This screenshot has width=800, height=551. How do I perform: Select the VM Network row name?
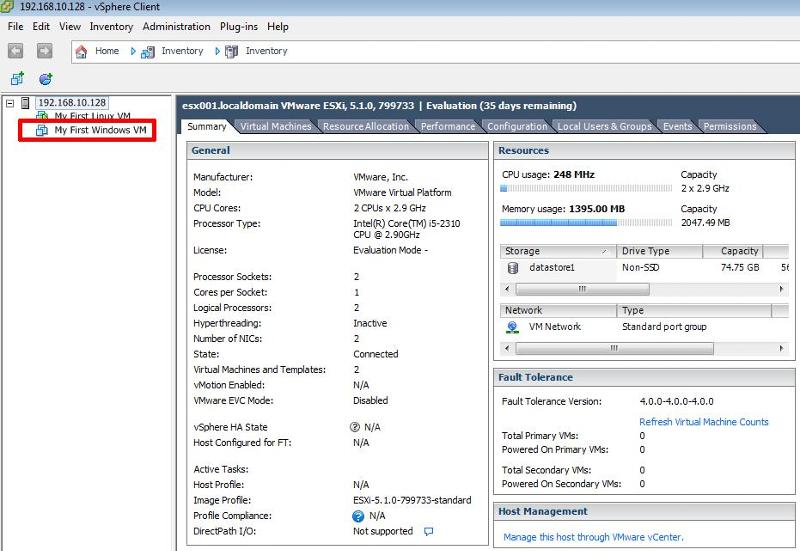(x=555, y=327)
